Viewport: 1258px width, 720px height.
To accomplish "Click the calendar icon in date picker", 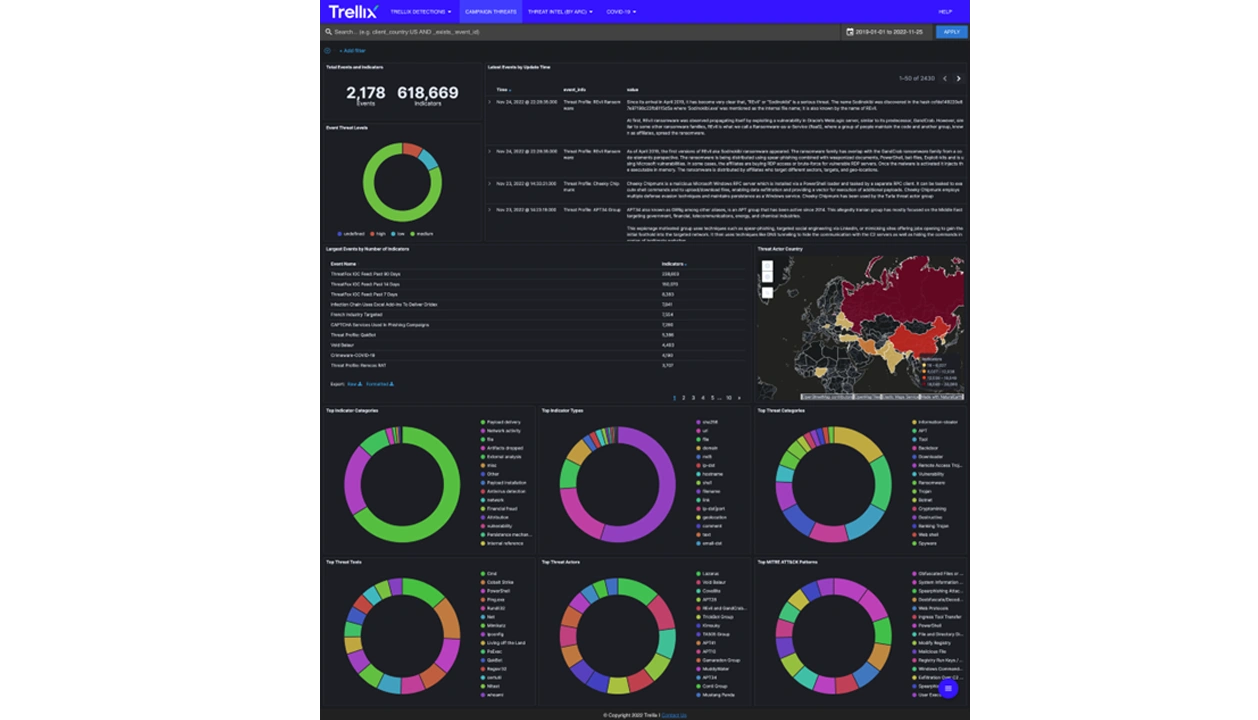I will coord(850,32).
